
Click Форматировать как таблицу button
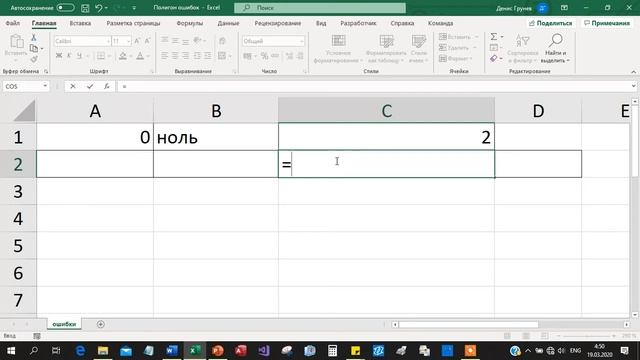(386, 49)
